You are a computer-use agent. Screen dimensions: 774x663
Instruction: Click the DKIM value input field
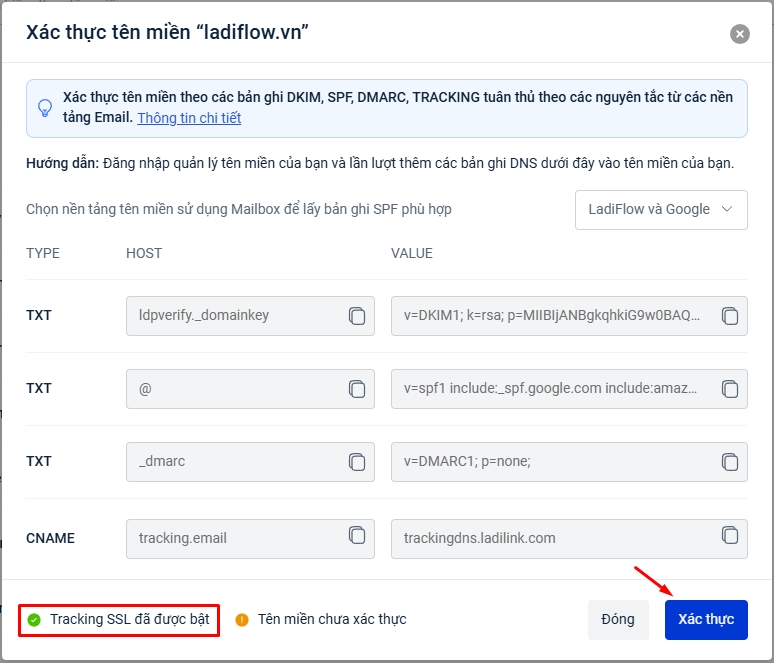550,316
